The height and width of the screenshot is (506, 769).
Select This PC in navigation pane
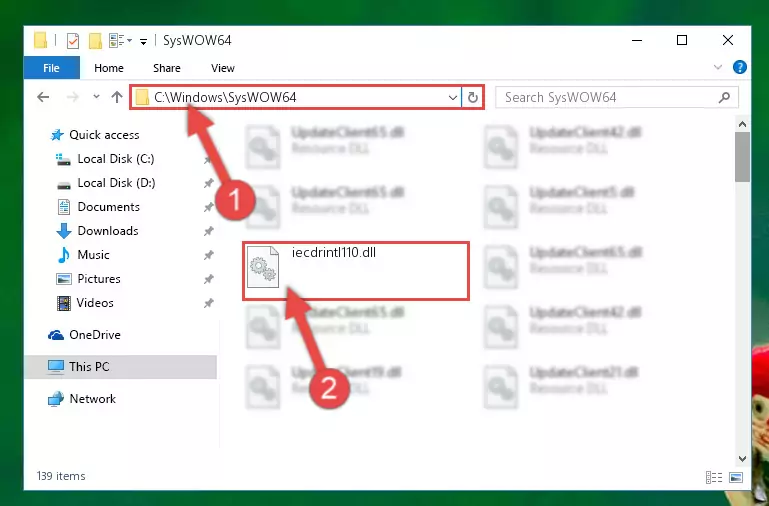tap(120, 367)
